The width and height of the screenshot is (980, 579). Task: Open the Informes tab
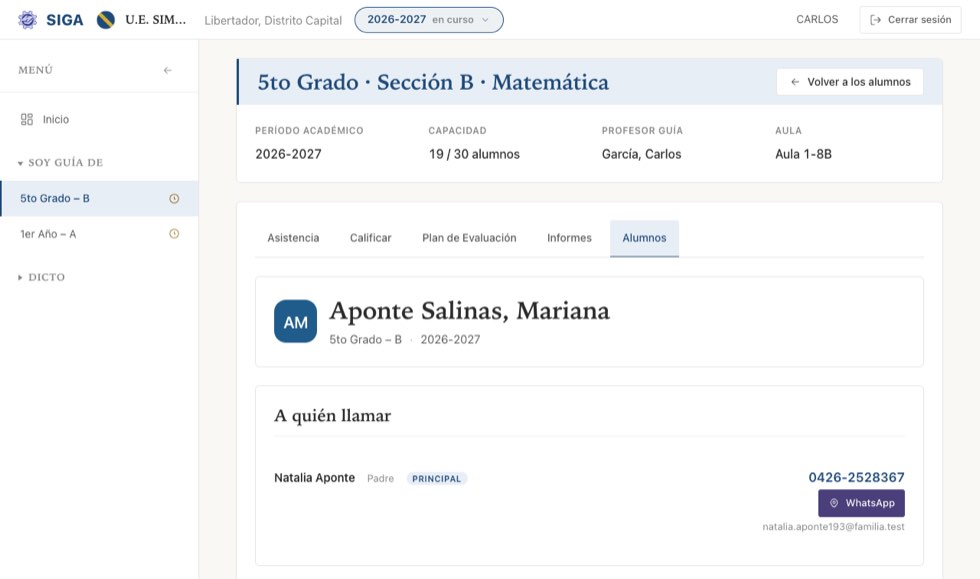click(x=569, y=238)
